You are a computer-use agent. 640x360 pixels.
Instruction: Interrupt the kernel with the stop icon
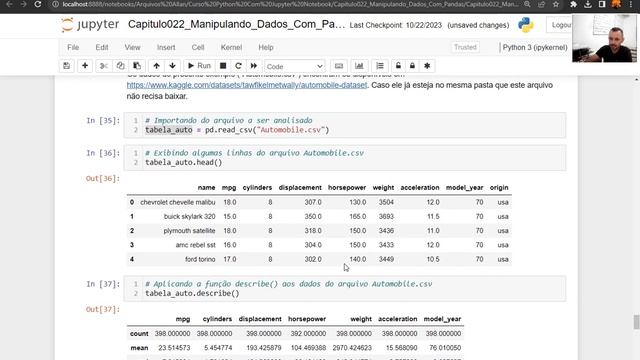[x=223, y=66]
